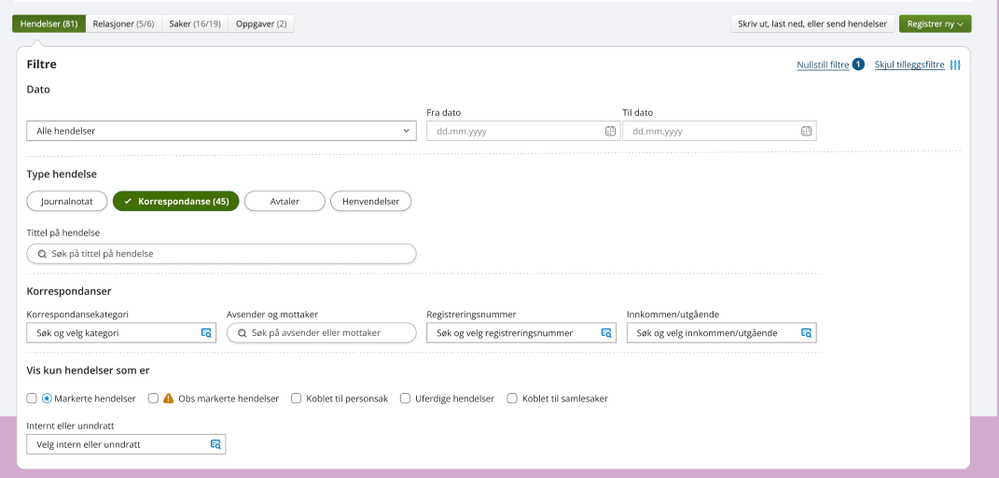Toggle the Journalnotat filter chip

point(68,201)
